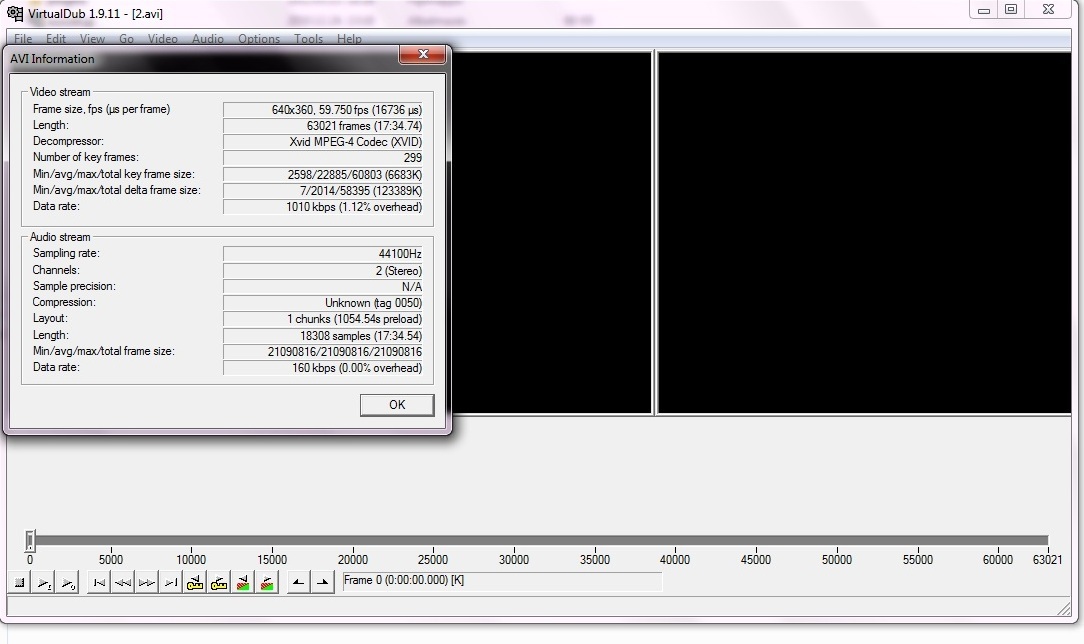Click the timeline position slider handle

tap(30, 540)
